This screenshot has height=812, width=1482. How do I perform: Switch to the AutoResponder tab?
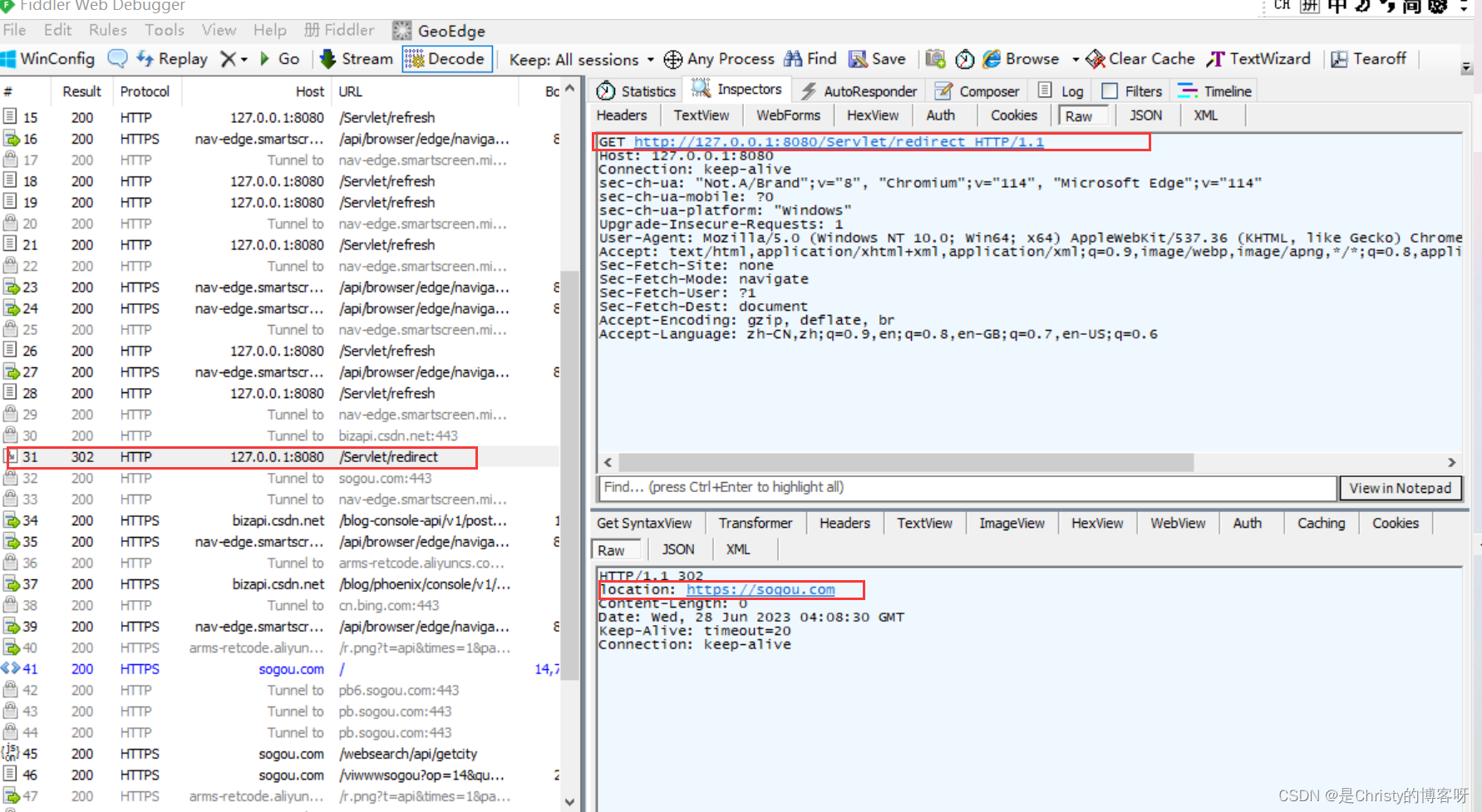859,91
